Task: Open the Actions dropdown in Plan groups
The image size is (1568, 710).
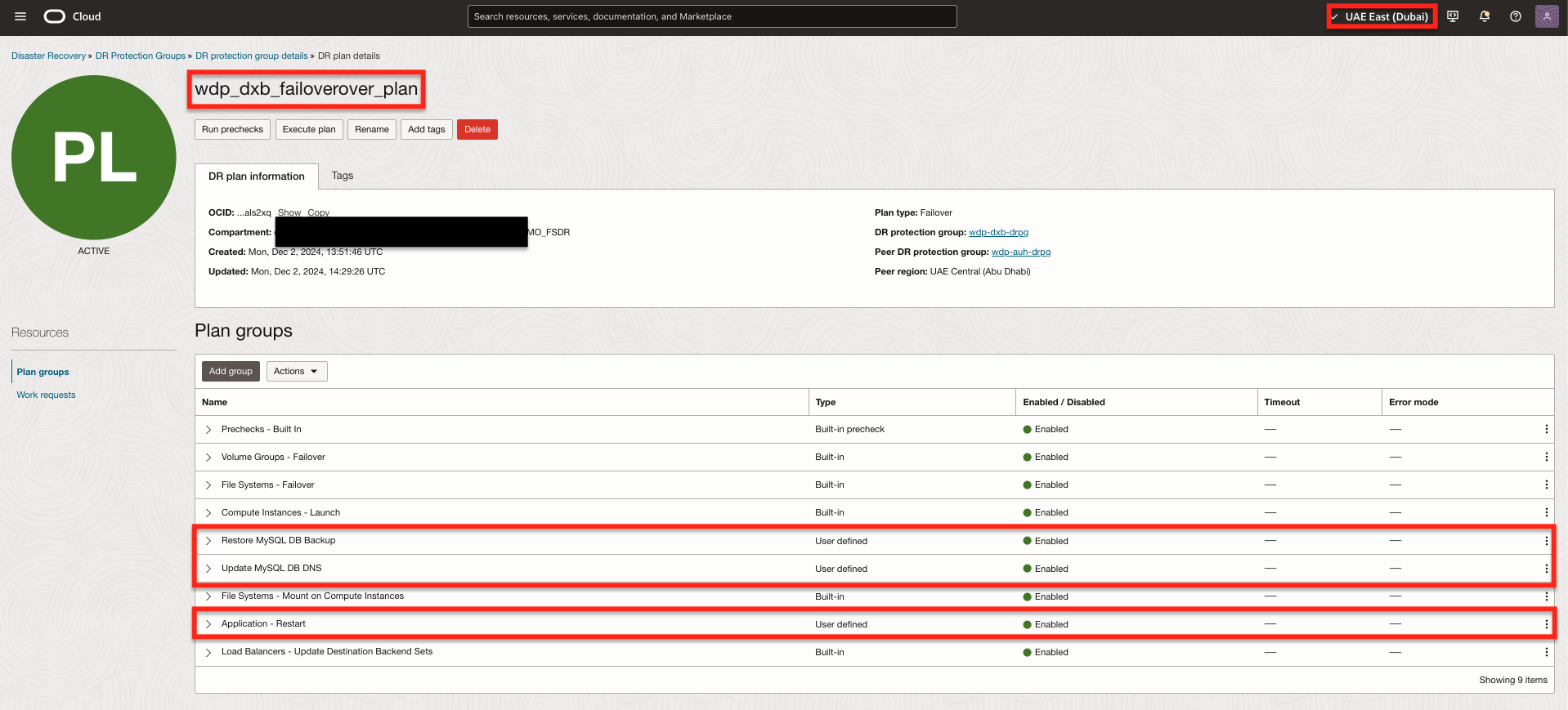Action: (297, 372)
